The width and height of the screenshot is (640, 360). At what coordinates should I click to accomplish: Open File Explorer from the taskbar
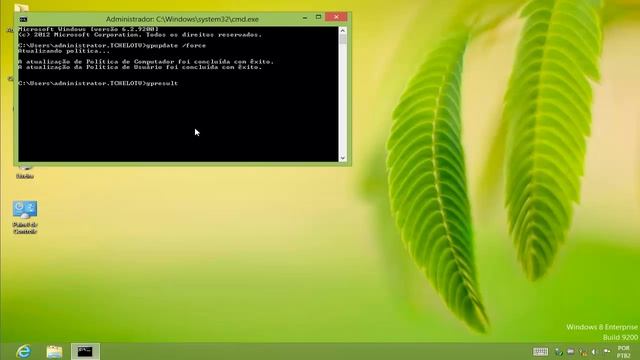point(54,351)
